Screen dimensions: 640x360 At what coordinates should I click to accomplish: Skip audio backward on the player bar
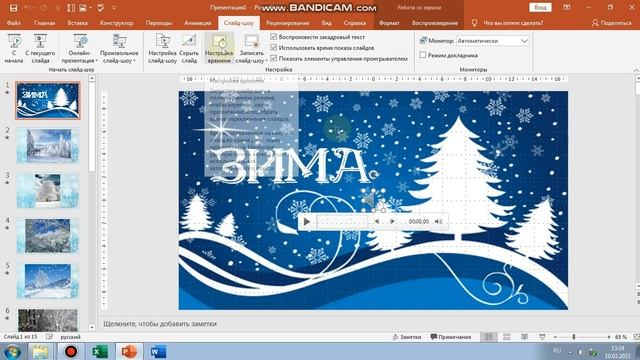[x=377, y=222]
